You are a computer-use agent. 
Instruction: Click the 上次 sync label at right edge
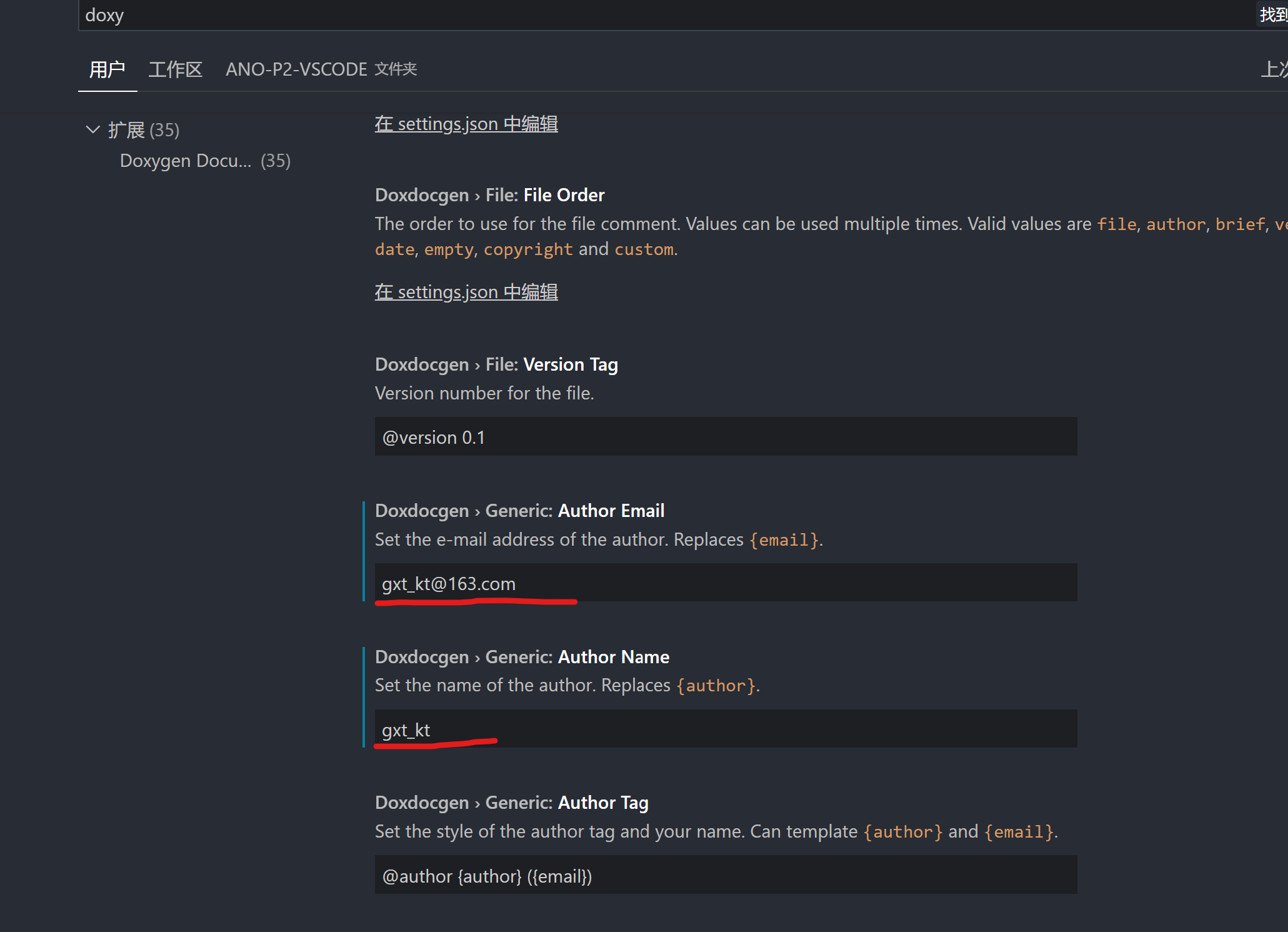[1274, 69]
